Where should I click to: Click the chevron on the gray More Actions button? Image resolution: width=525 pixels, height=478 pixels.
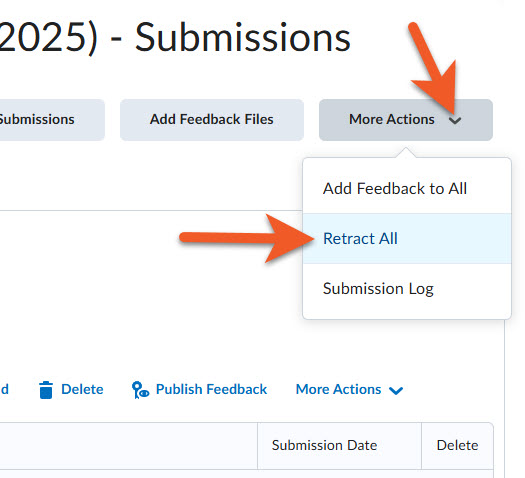(455, 120)
